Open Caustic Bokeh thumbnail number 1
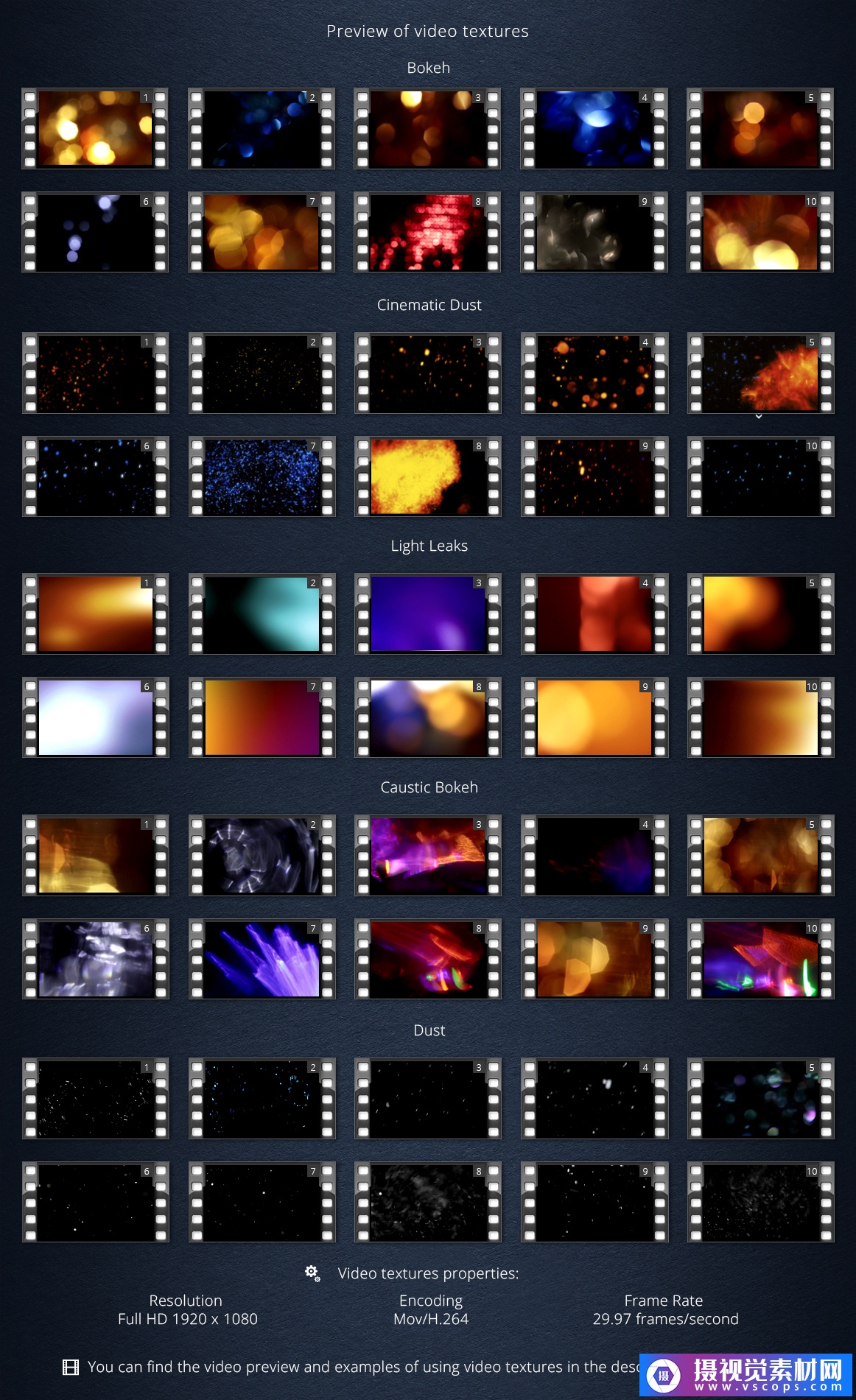Viewport: 856px width, 1400px height. [x=96, y=855]
